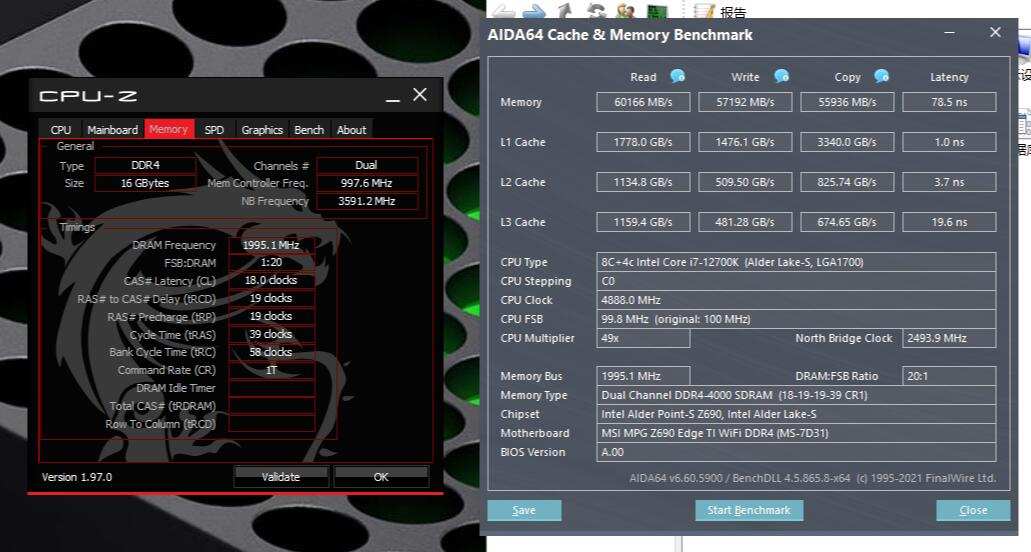The image size is (1031, 552).
Task: Click the L2 Cache Copy value 825.74 GB/s
Action: tap(847, 182)
